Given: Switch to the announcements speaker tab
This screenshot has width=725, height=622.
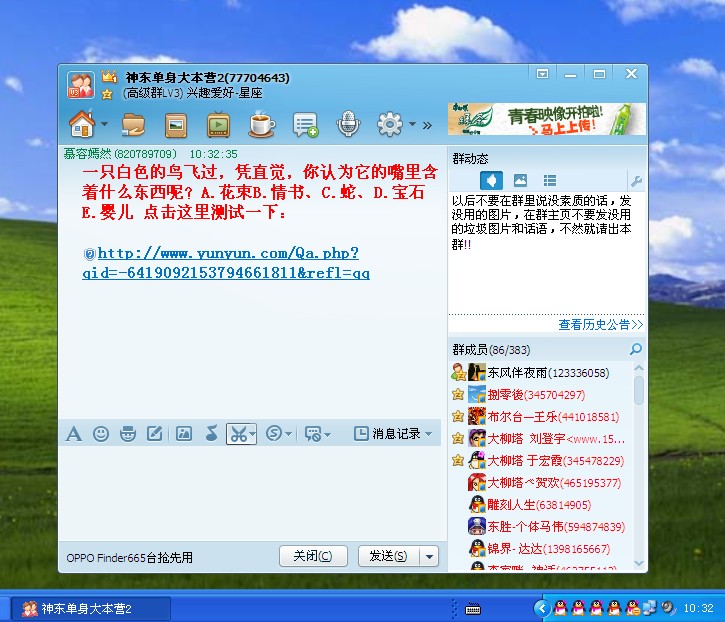Looking at the screenshot, I should (491, 180).
